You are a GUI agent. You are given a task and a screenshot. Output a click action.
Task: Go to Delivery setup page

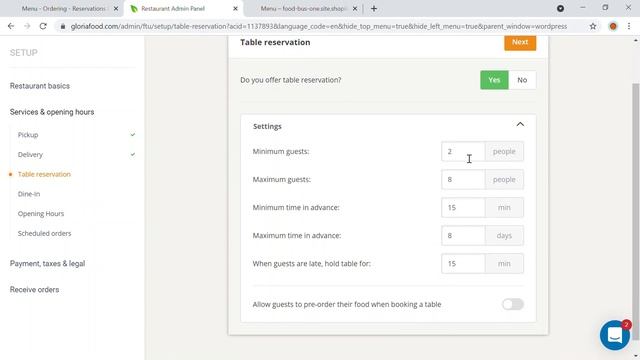click(x=30, y=154)
